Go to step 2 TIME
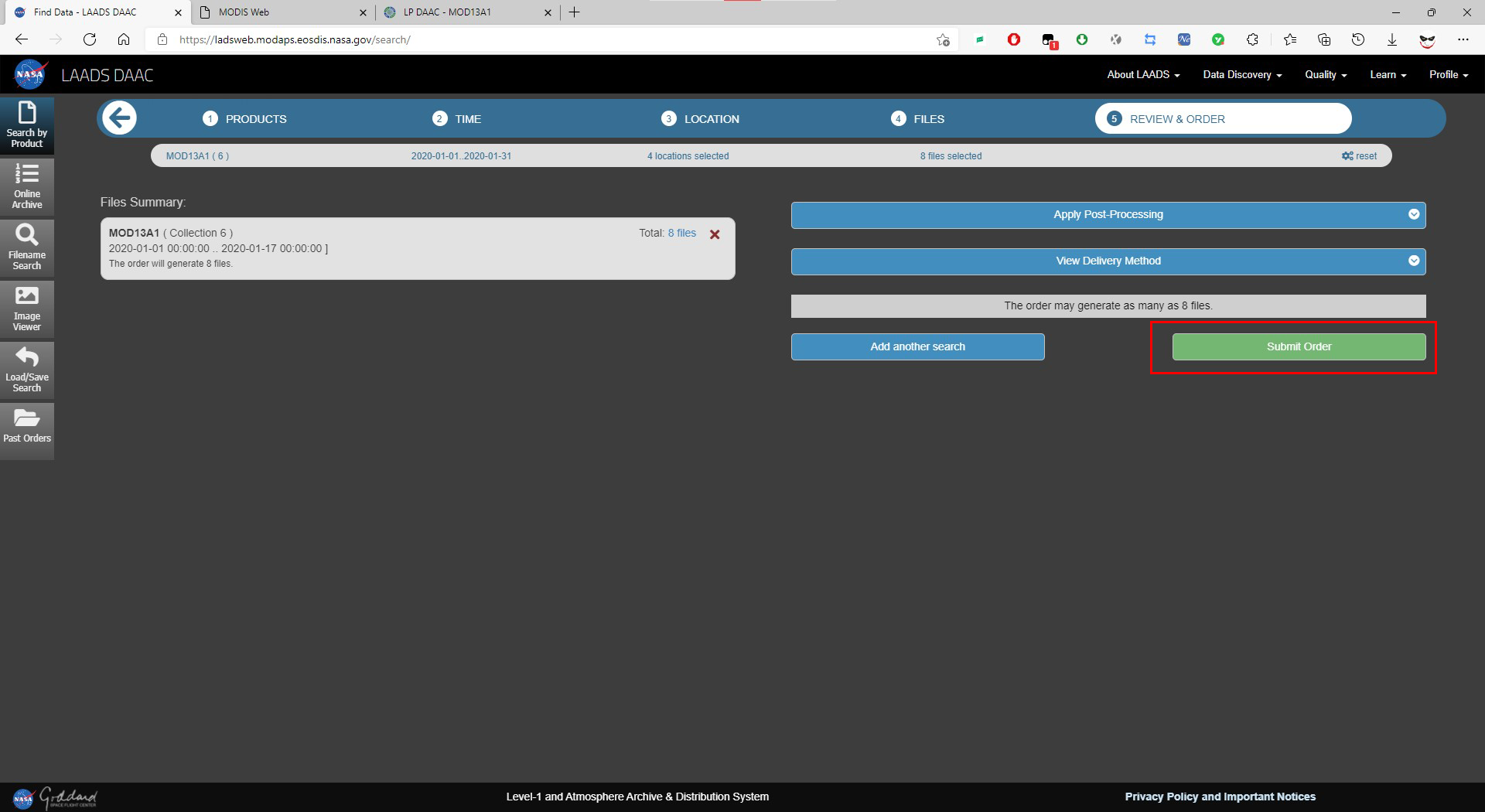 [x=456, y=119]
